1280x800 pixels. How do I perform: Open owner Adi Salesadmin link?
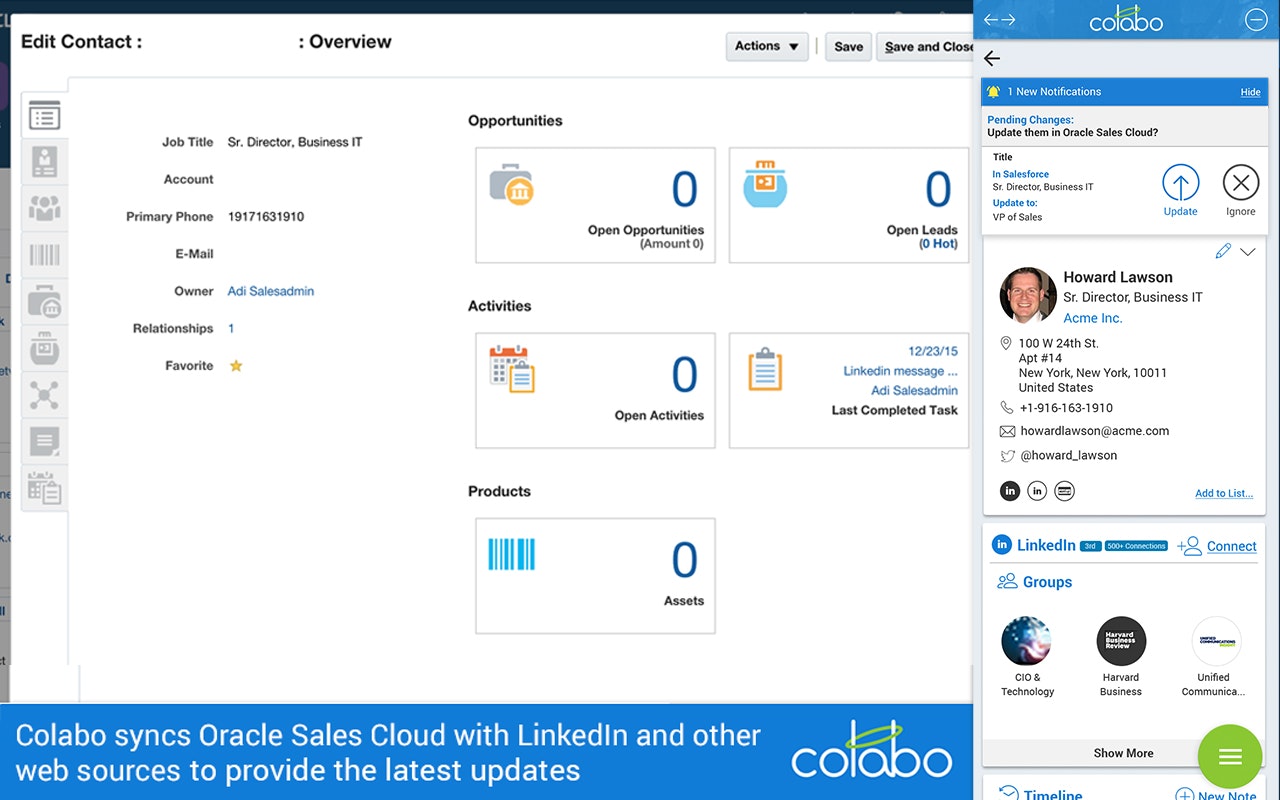tap(271, 291)
